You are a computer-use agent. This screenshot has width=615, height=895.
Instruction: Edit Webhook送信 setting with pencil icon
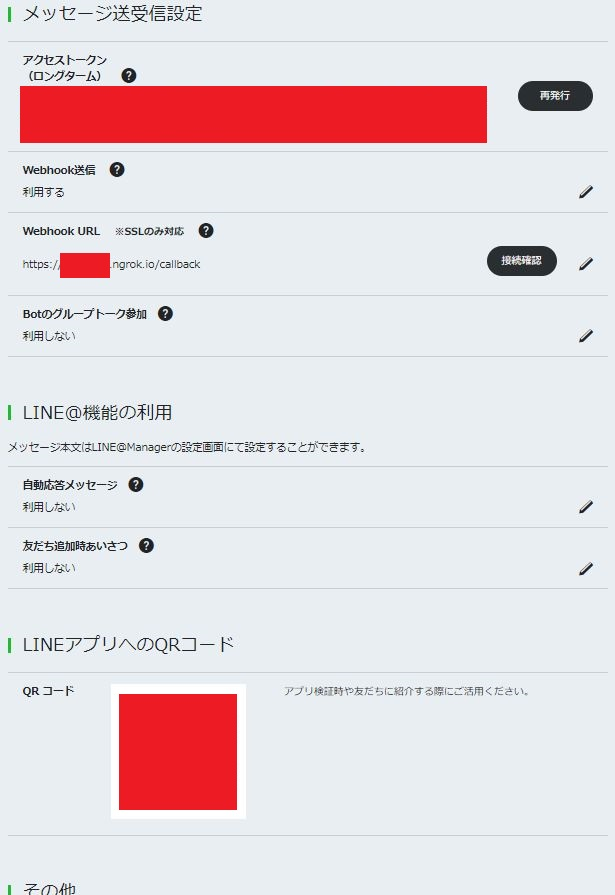[x=586, y=192]
